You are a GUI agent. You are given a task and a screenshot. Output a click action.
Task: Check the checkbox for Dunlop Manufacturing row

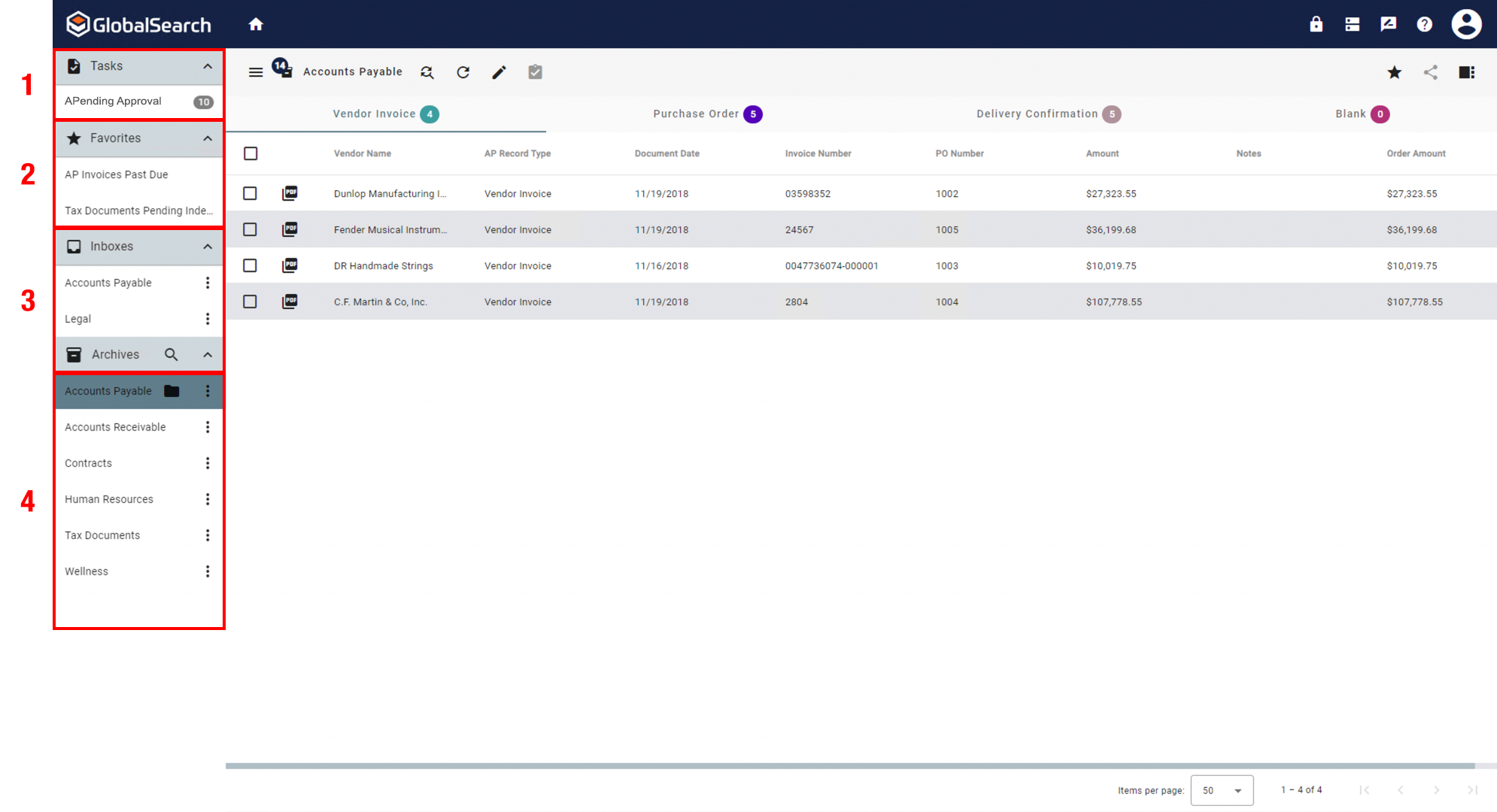click(250, 193)
